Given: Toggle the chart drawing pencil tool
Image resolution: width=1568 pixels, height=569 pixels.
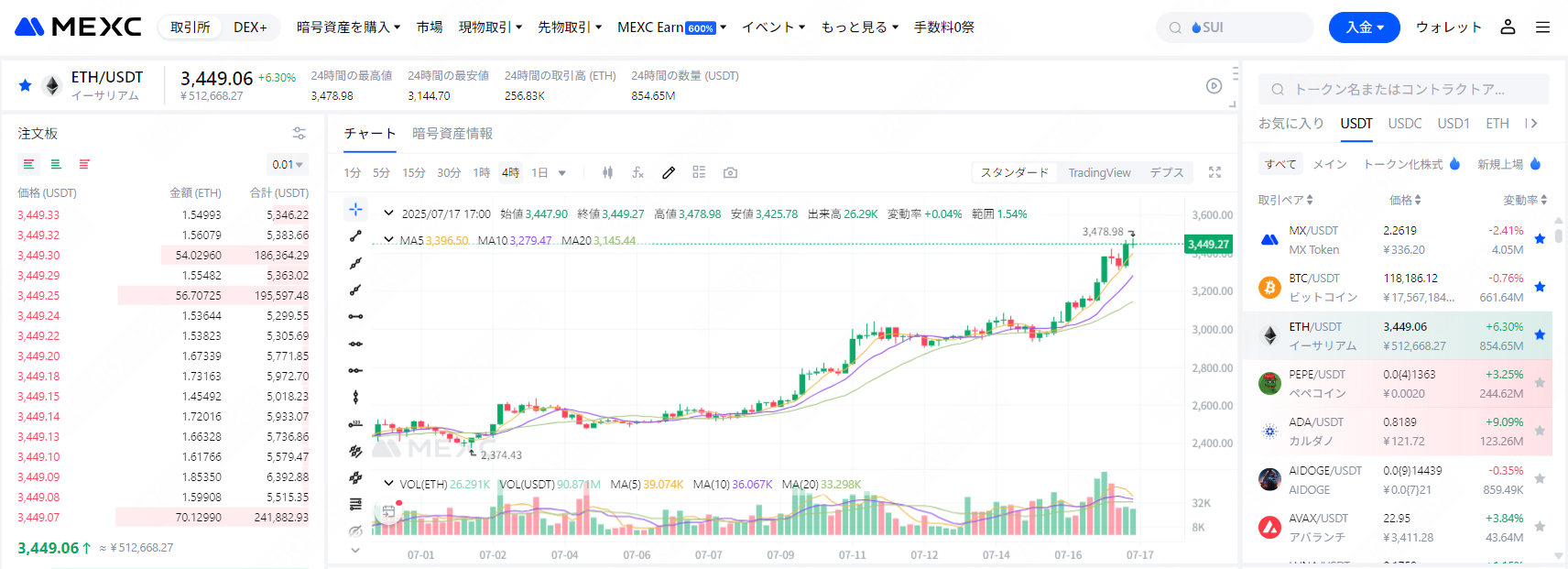Looking at the screenshot, I should tap(669, 172).
